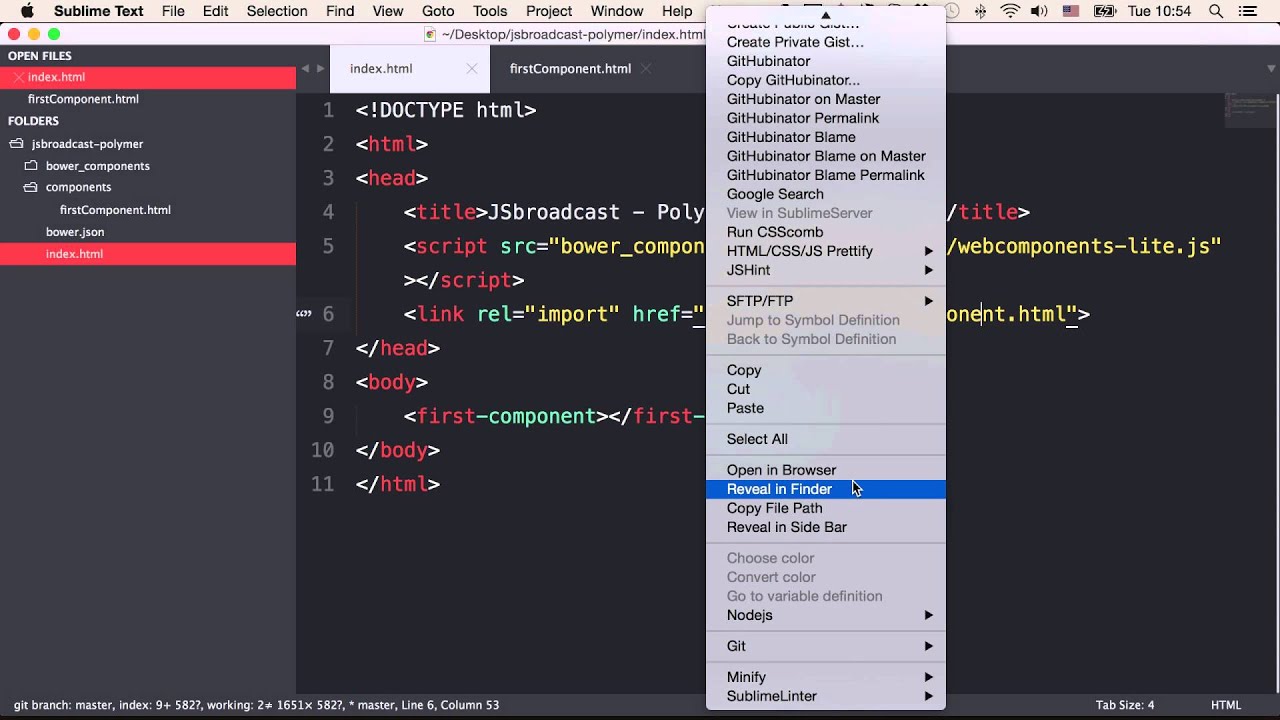Open the tab list dropdown arrow
The width and height of the screenshot is (1280, 720).
click(x=1271, y=69)
